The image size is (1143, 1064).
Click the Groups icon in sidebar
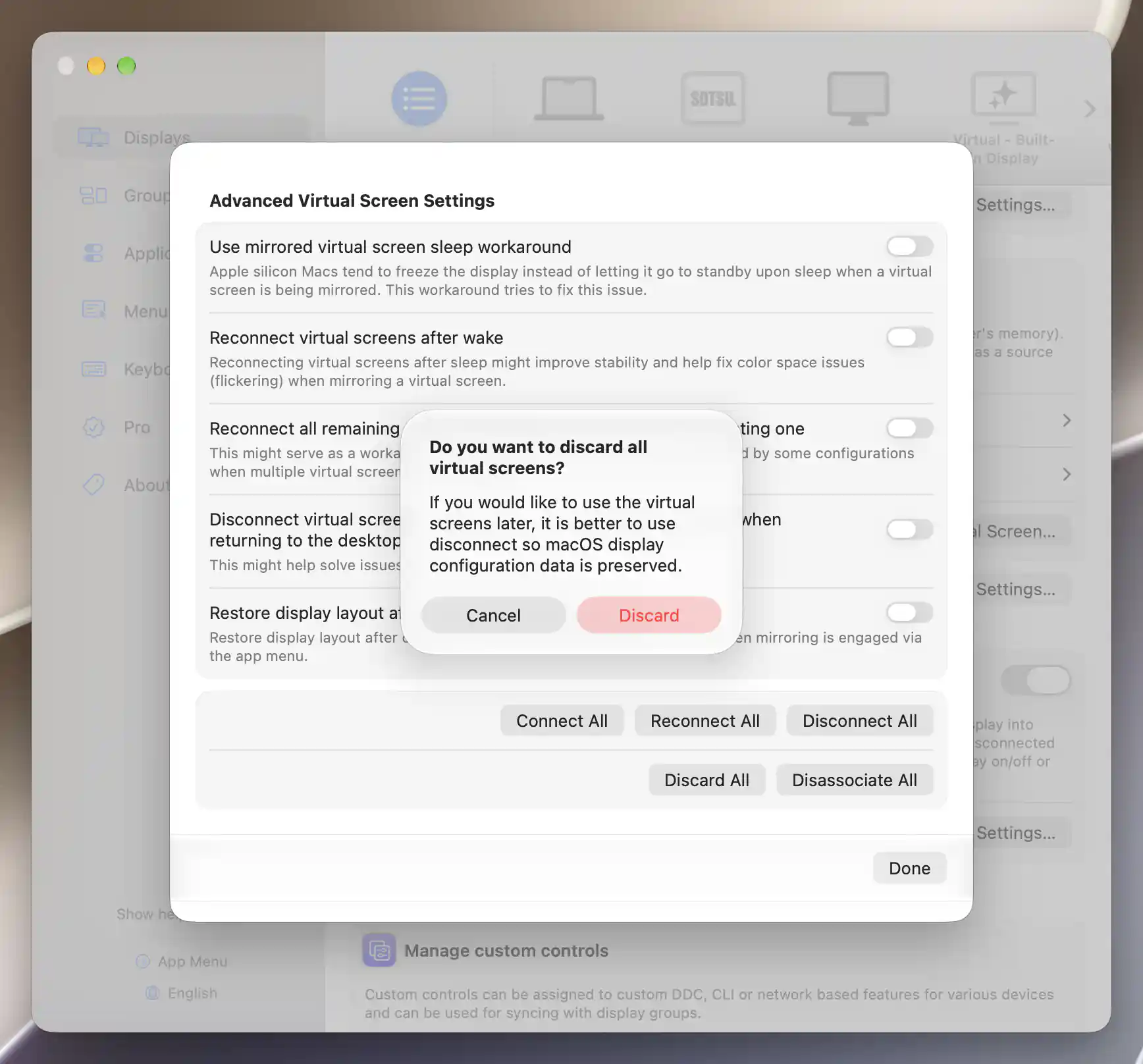point(93,196)
